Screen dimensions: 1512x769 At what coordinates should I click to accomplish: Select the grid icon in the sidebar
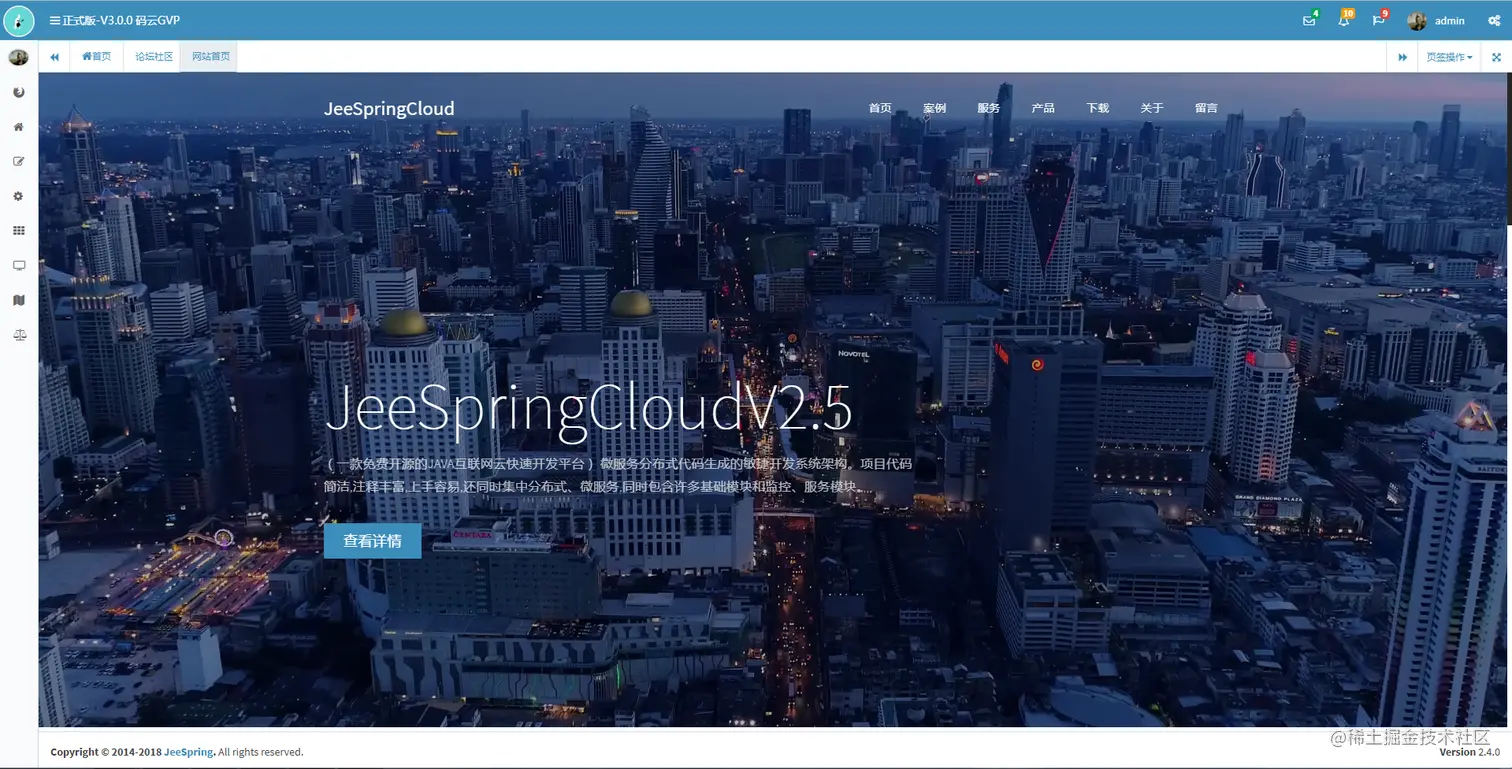coord(18,231)
